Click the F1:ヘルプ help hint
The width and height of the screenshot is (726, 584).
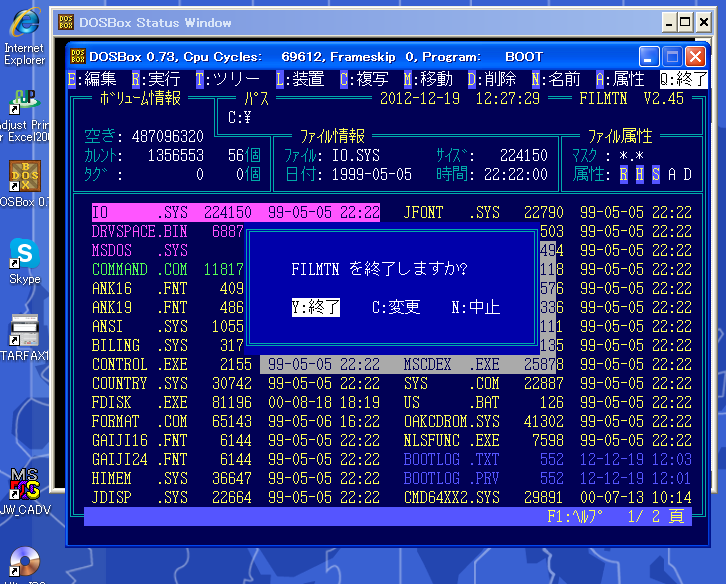[575, 516]
